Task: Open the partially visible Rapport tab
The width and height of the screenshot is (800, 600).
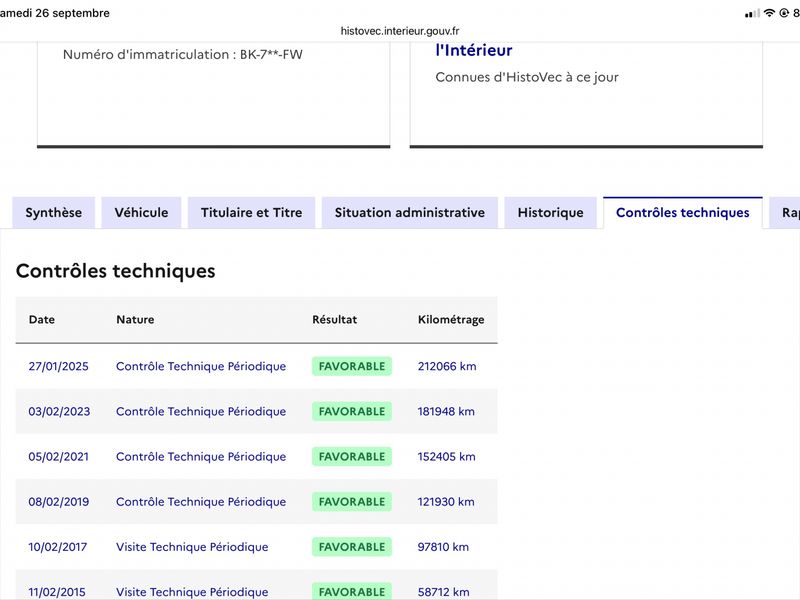Action: point(786,212)
